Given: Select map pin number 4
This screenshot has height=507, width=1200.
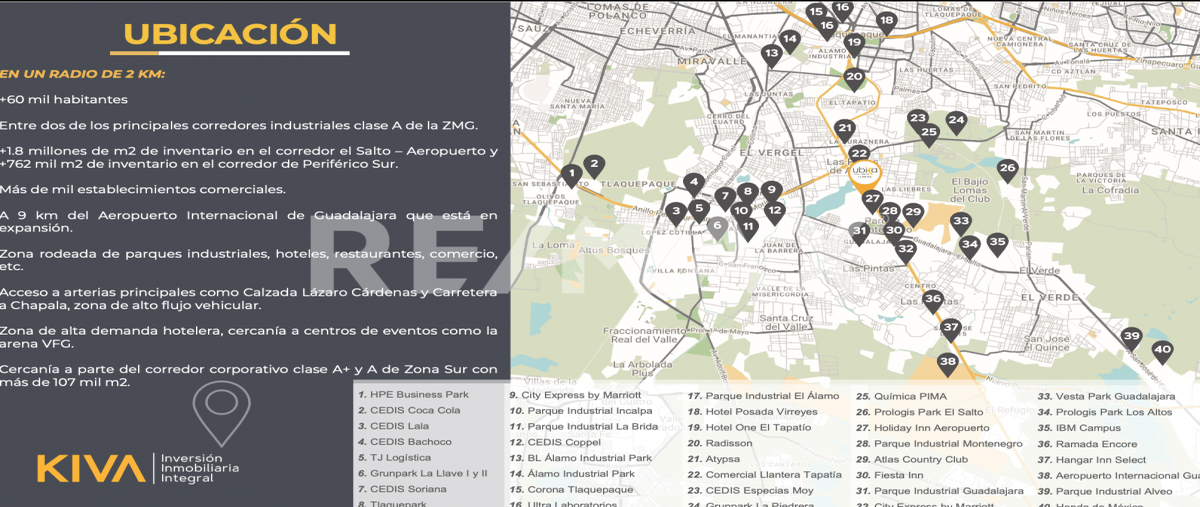Looking at the screenshot, I should pos(693,185).
